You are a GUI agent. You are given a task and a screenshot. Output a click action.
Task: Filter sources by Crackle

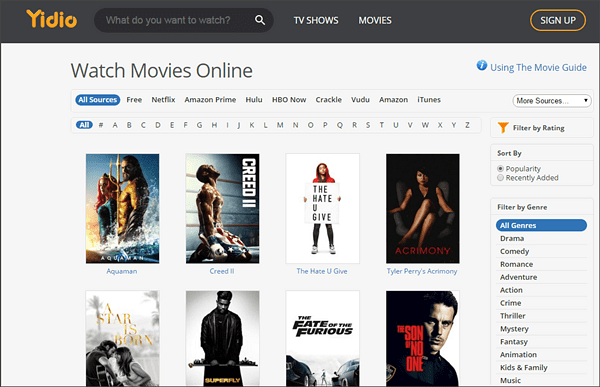coord(329,100)
